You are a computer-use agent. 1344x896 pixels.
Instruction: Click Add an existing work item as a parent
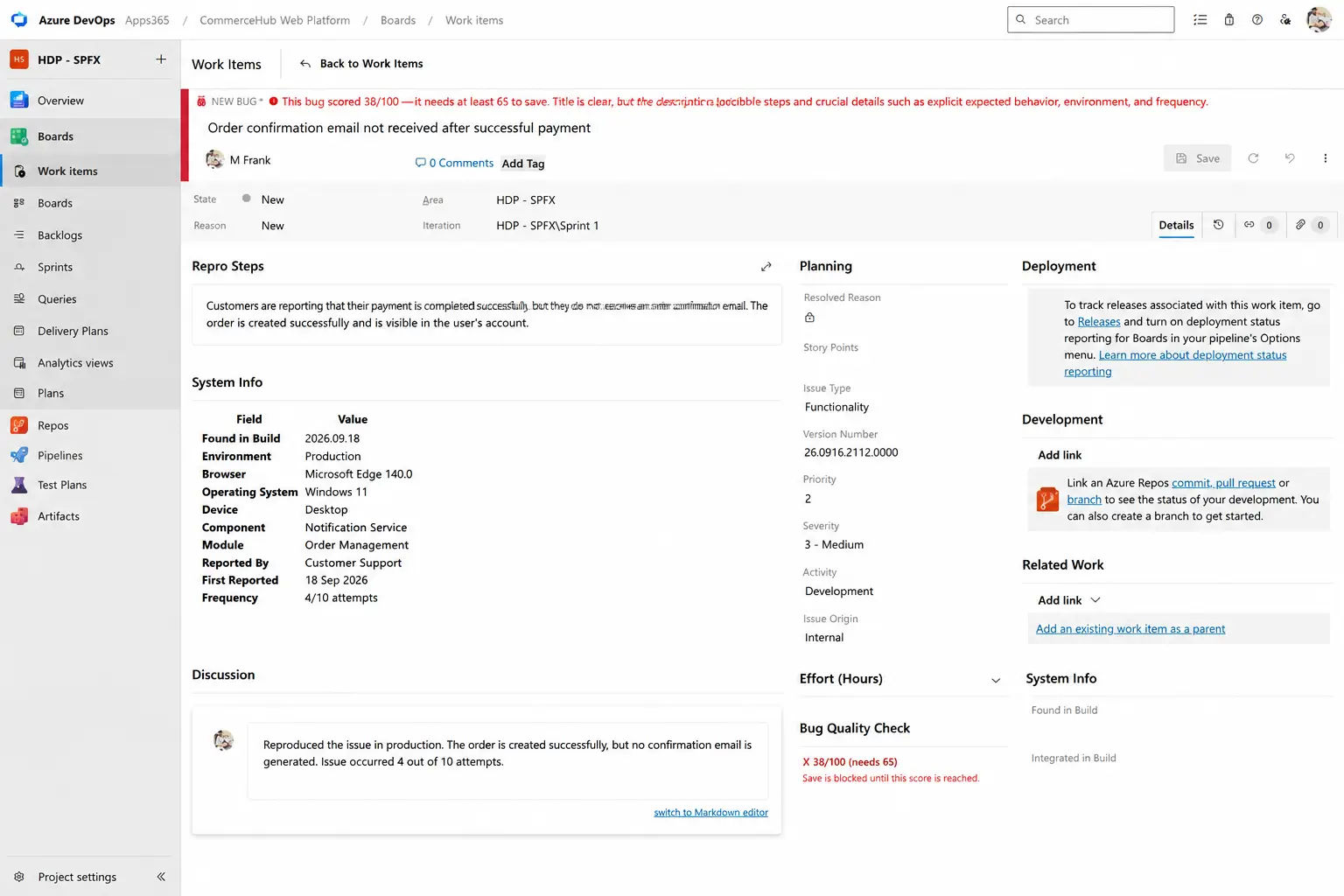pos(1130,629)
